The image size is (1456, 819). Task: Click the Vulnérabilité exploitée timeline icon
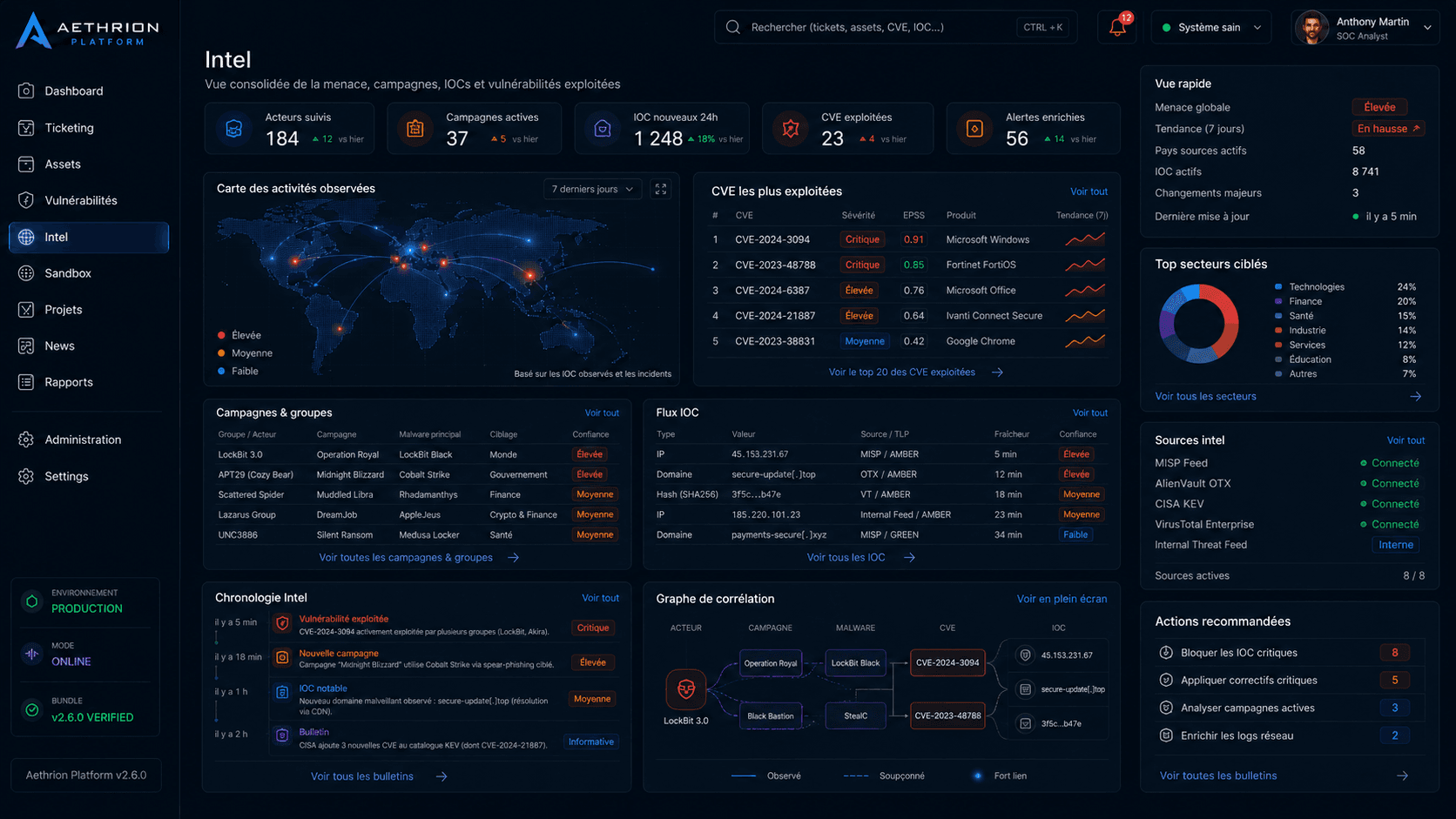(x=282, y=623)
